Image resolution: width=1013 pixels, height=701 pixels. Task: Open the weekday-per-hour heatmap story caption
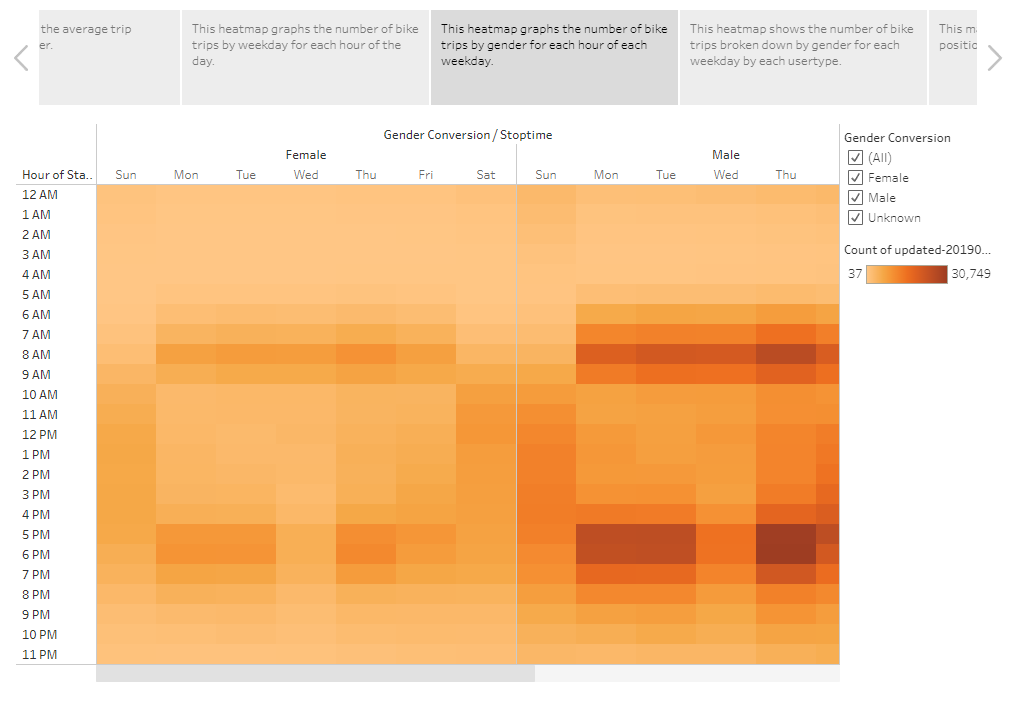point(305,57)
